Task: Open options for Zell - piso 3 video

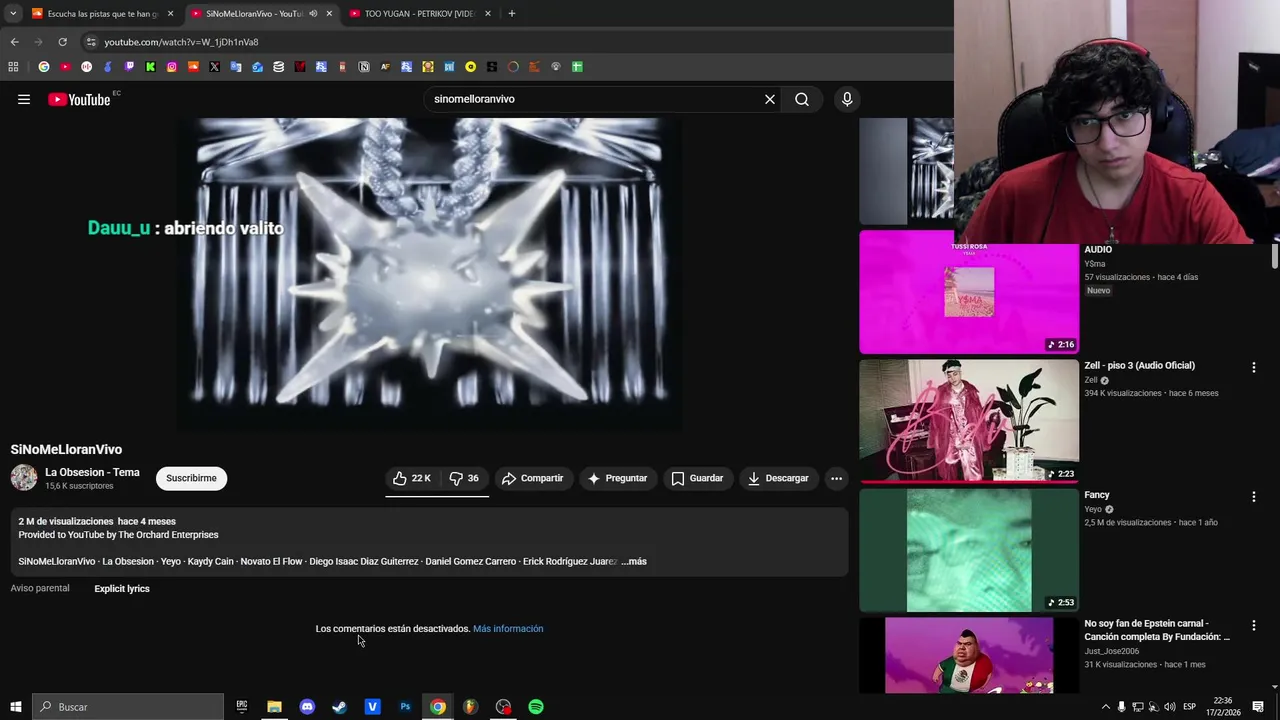Action: [1253, 367]
